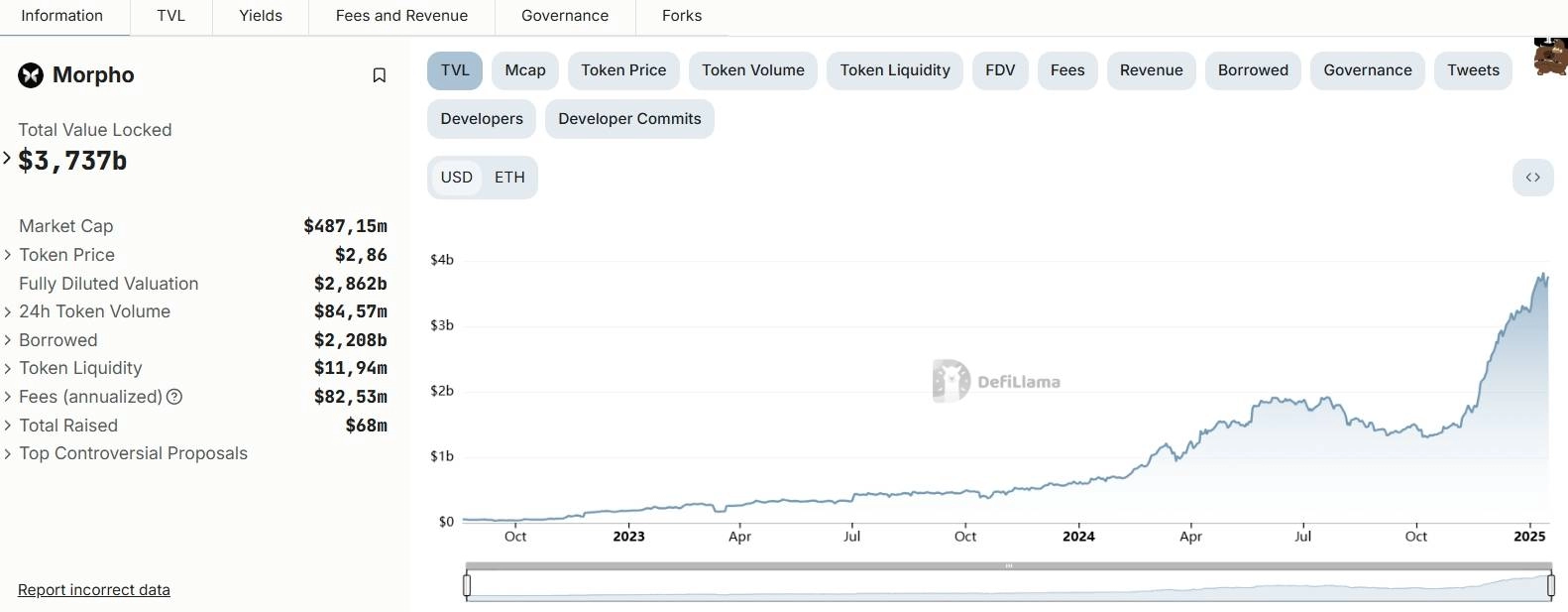This screenshot has height=612, width=1568.
Task: Click the bookmark icon next to Morpho
Action: (x=379, y=75)
